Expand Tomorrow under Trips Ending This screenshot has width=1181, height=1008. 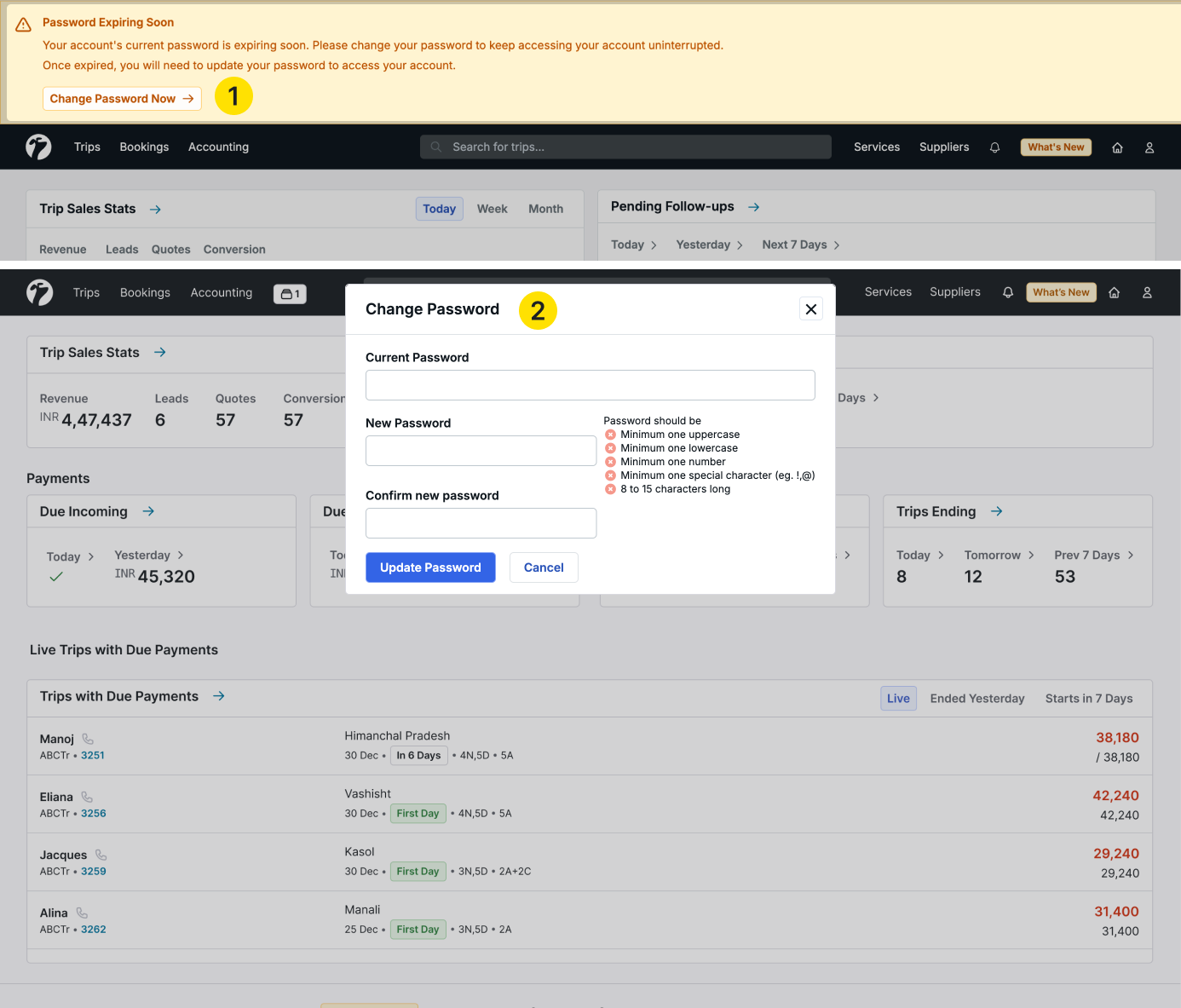1000,555
